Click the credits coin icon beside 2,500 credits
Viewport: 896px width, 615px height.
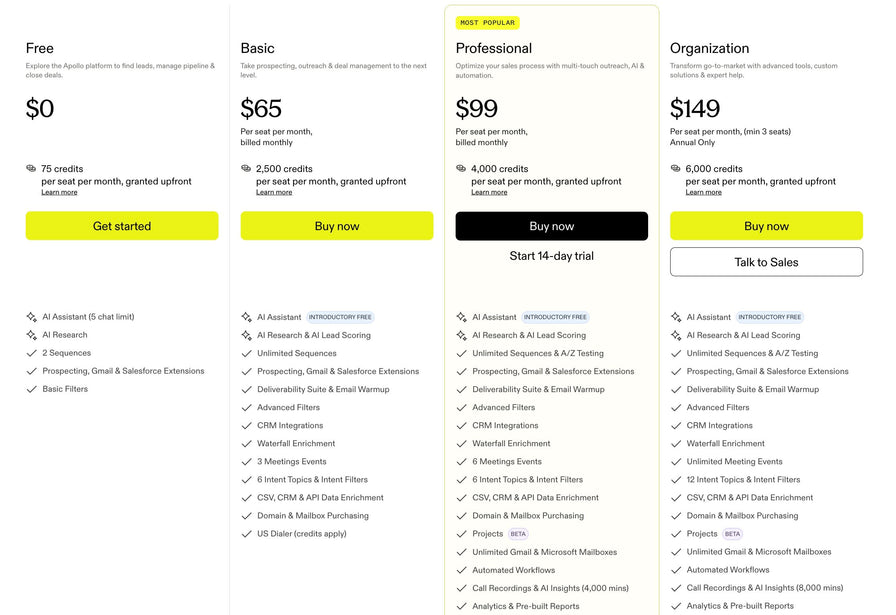[246, 169]
